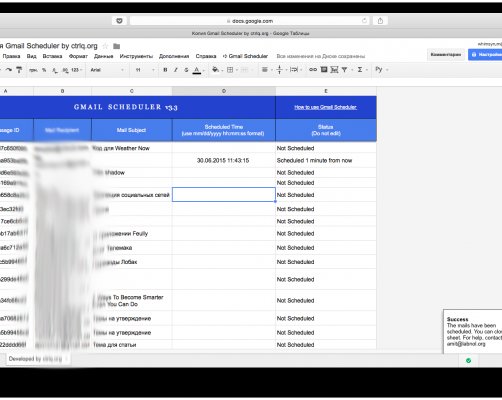Click the insert chart icon

[x=334, y=70]
